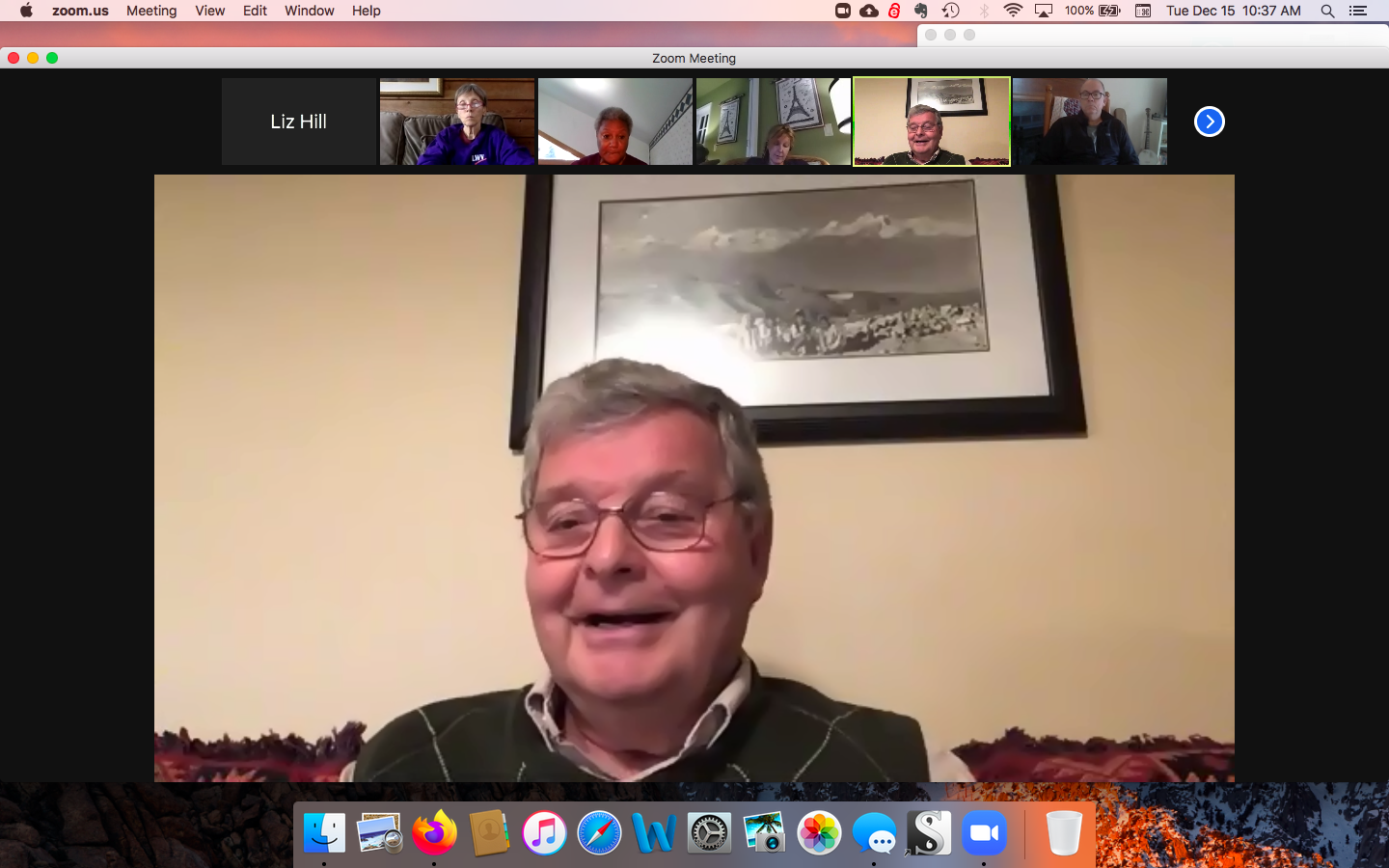Select the Liz Hill participant tile
The height and width of the screenshot is (868, 1389).
click(x=299, y=122)
